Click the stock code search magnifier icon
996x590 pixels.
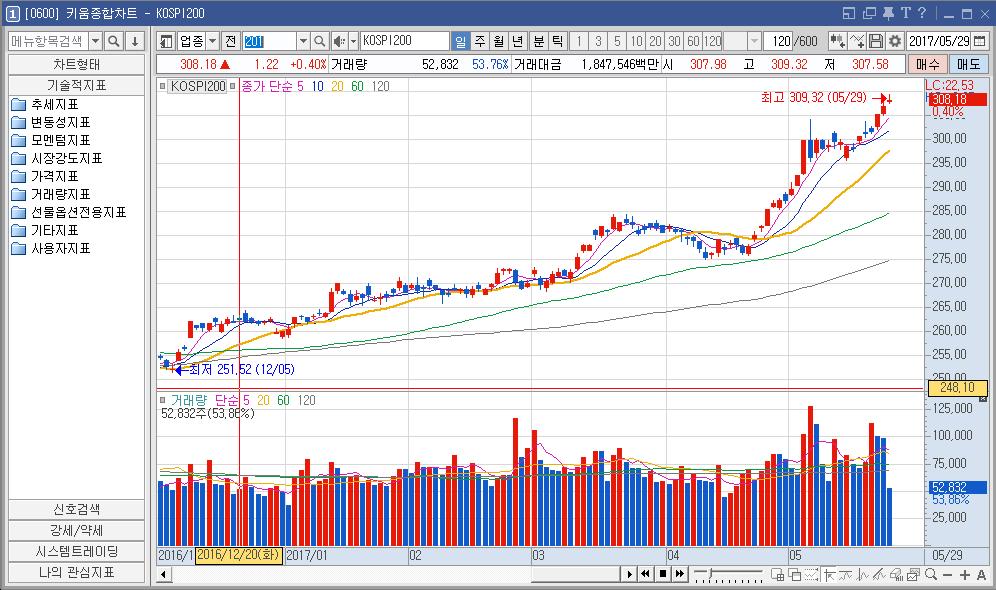[x=320, y=41]
